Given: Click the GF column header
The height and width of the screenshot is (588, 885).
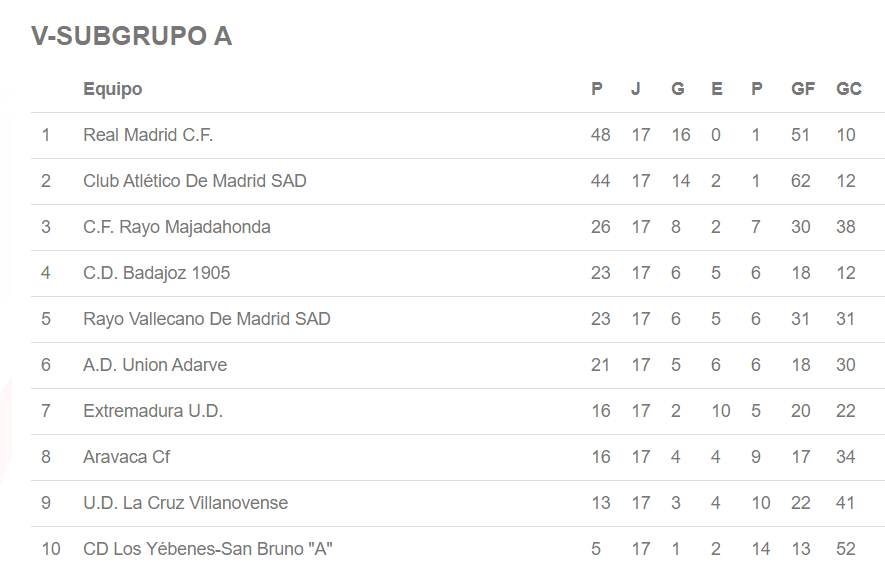Looking at the screenshot, I should (803, 89).
